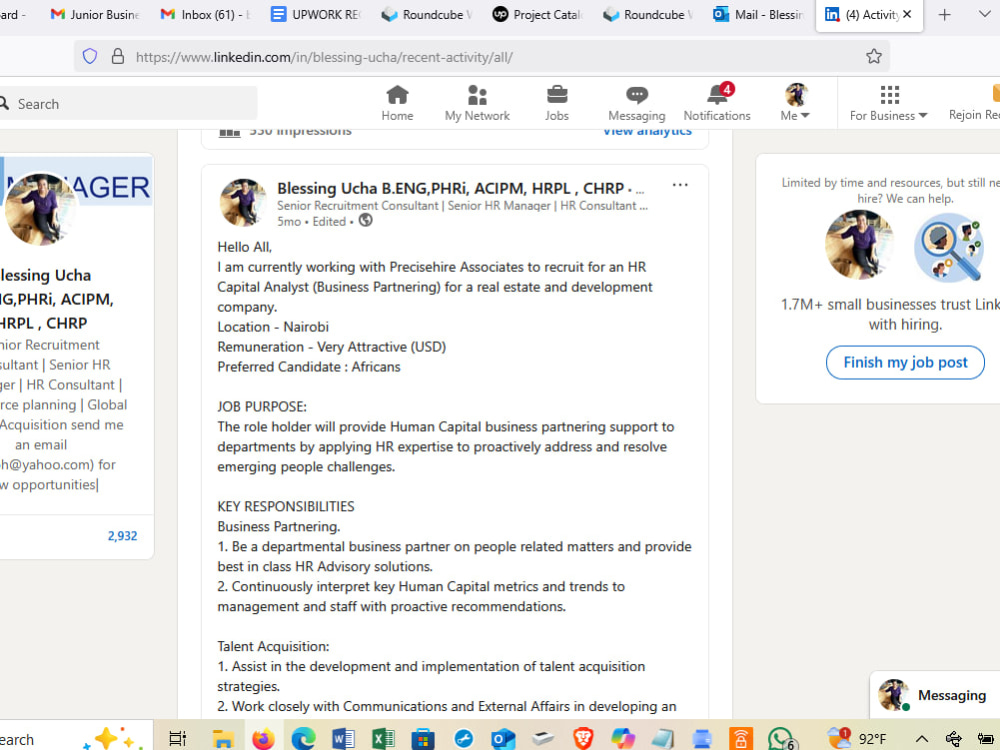Click the tracking protection shield icon
1000x750 pixels.
[x=90, y=56]
